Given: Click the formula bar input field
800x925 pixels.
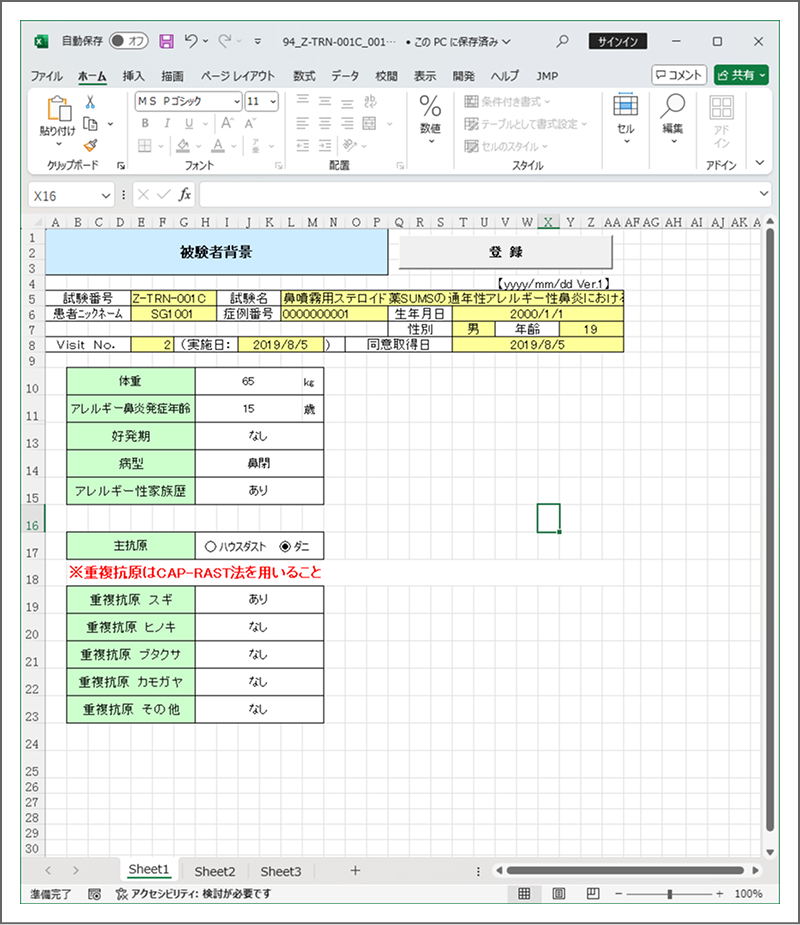Looking at the screenshot, I should pos(480,195).
